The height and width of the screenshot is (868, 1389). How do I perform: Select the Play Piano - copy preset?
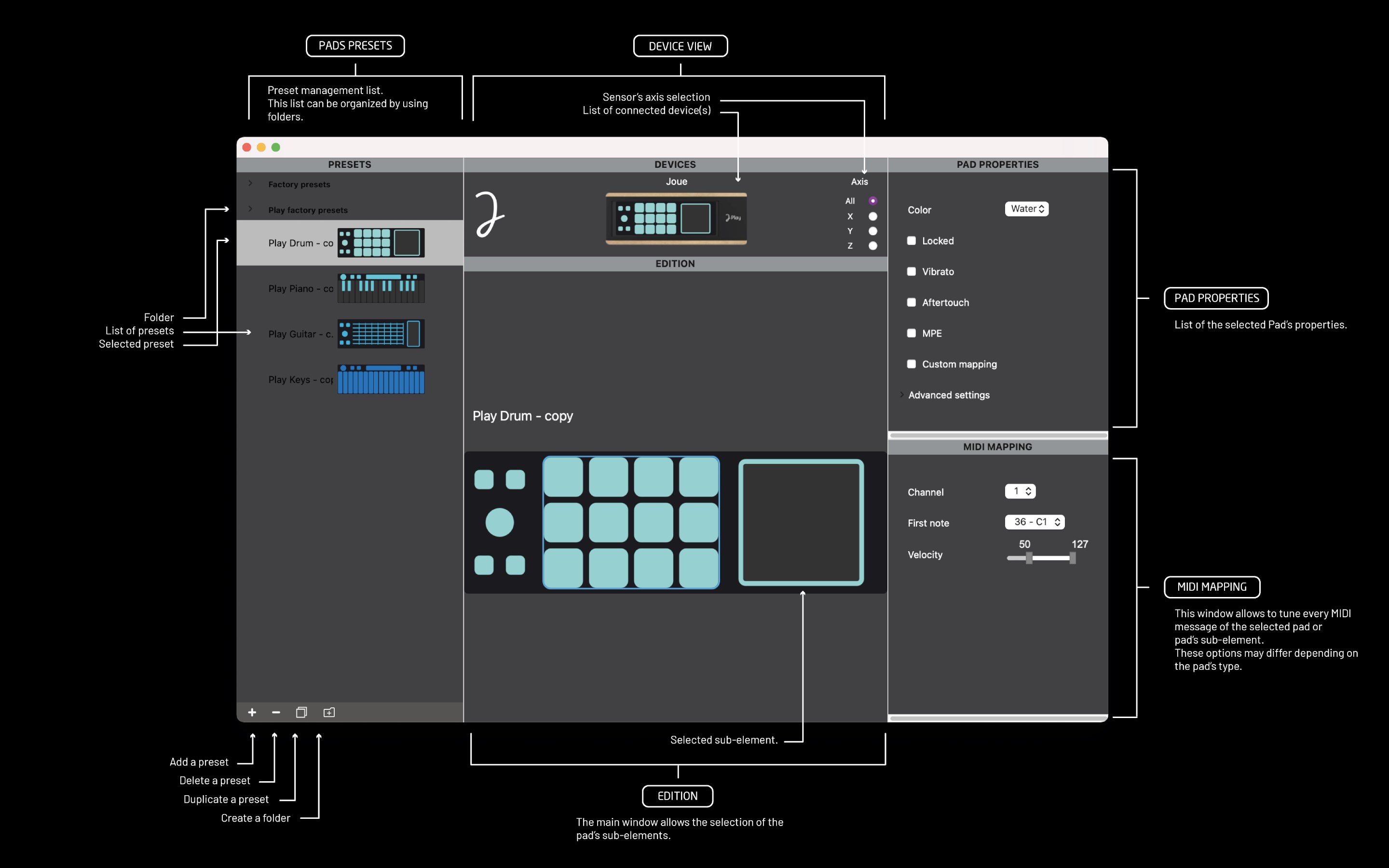tap(300, 288)
